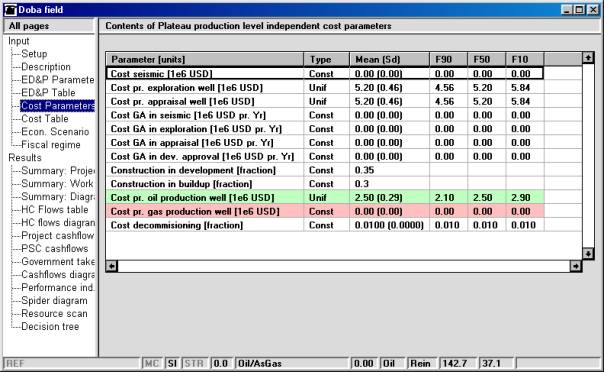The height and width of the screenshot is (372, 604).
Task: Toggle the STR status bar indicator
Action: point(194,363)
